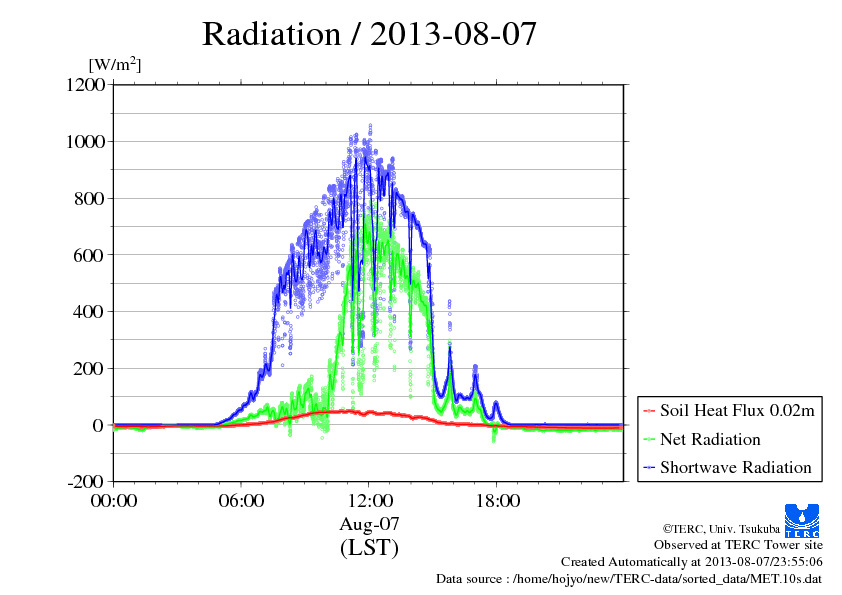Click the '[W/m2]' axis unit label

tap(115, 64)
